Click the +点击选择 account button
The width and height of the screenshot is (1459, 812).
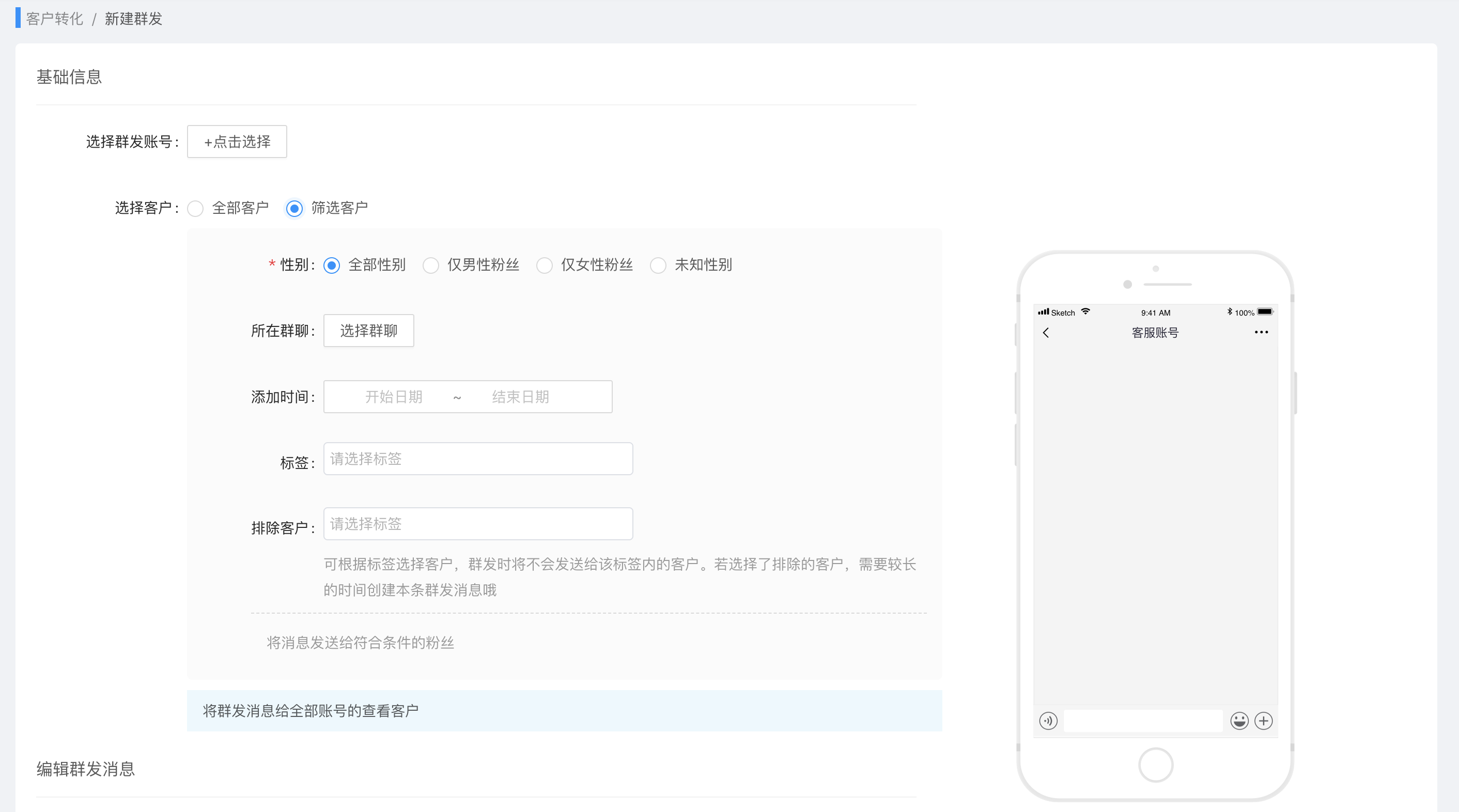(x=237, y=142)
